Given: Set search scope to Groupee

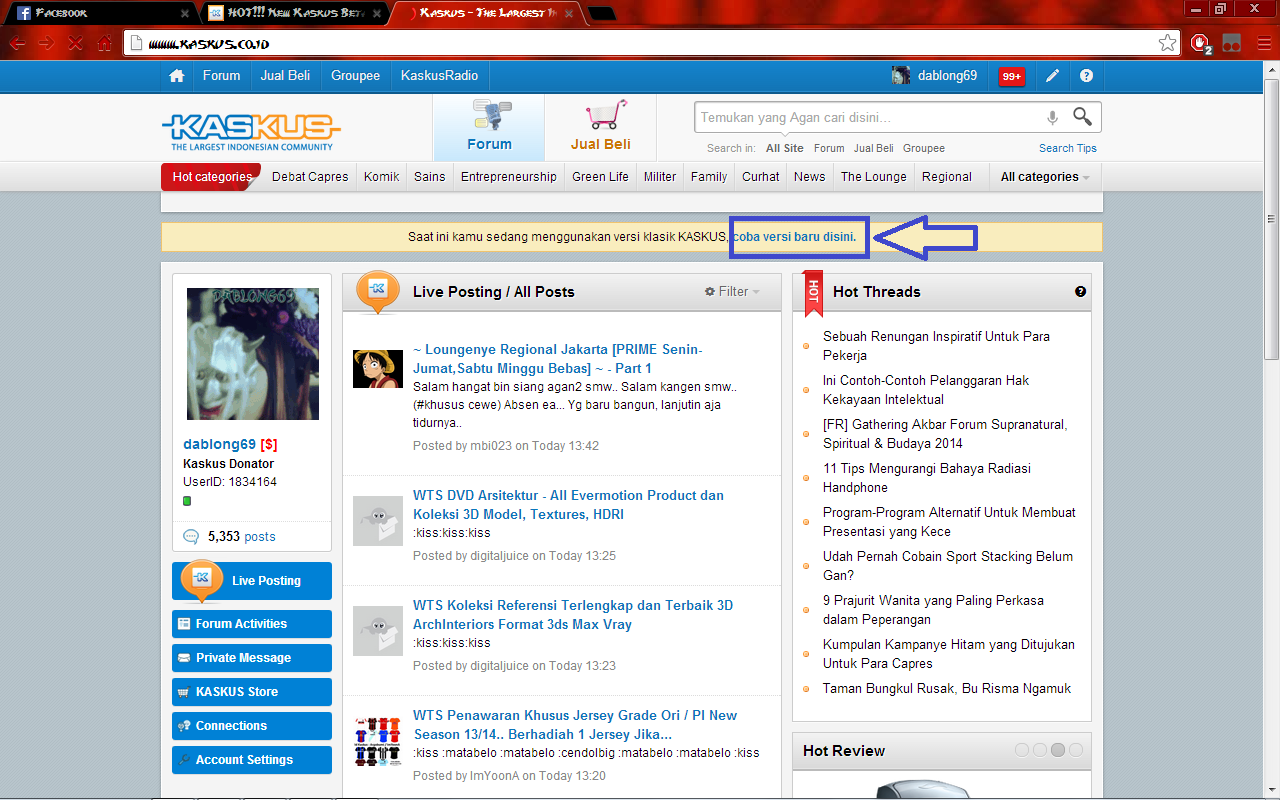Looking at the screenshot, I should pyautogui.click(x=924, y=148).
